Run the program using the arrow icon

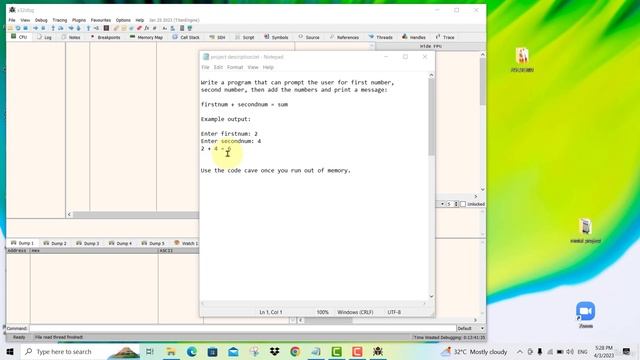click(x=36, y=28)
